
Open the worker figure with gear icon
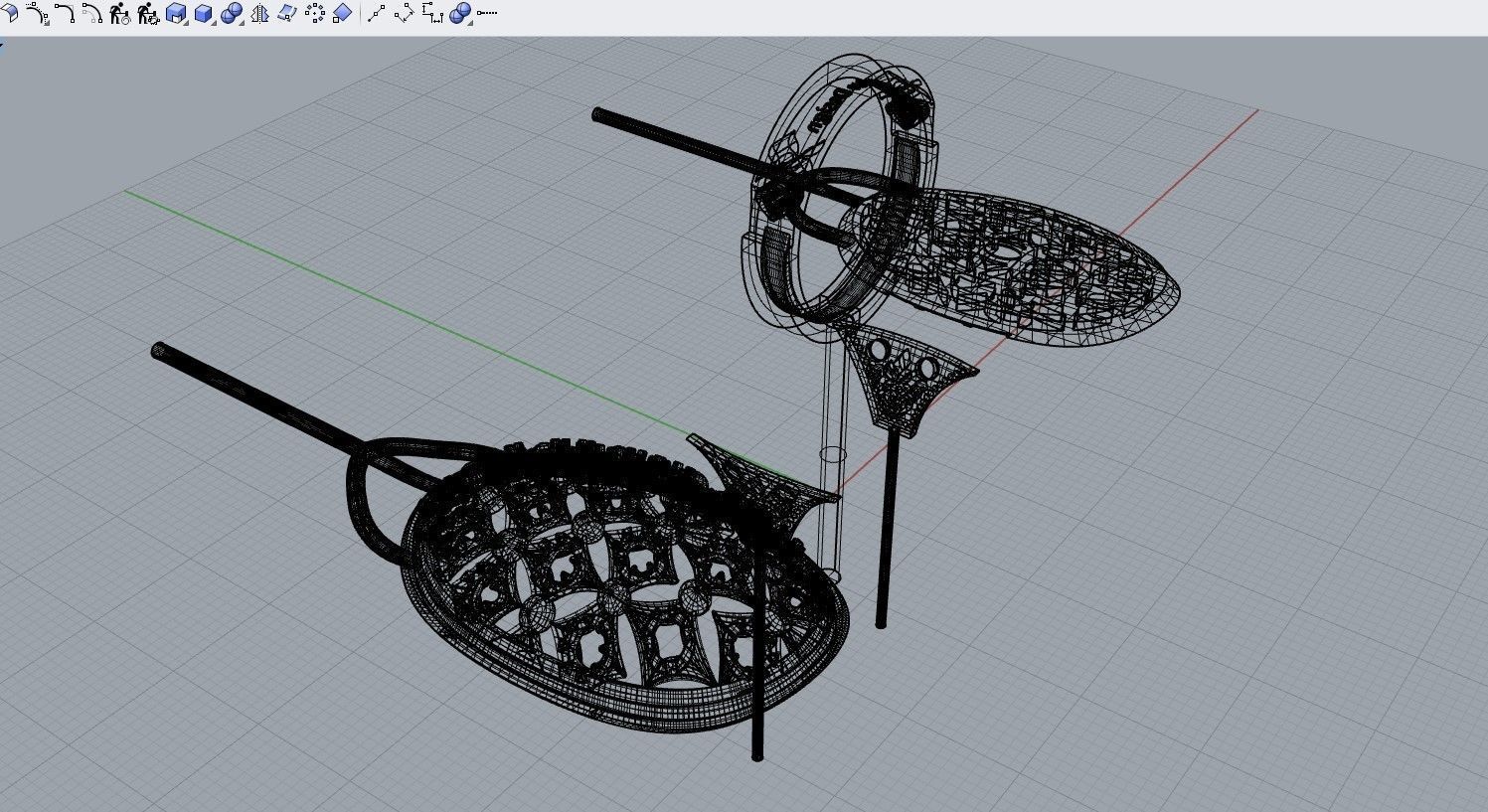point(148,13)
